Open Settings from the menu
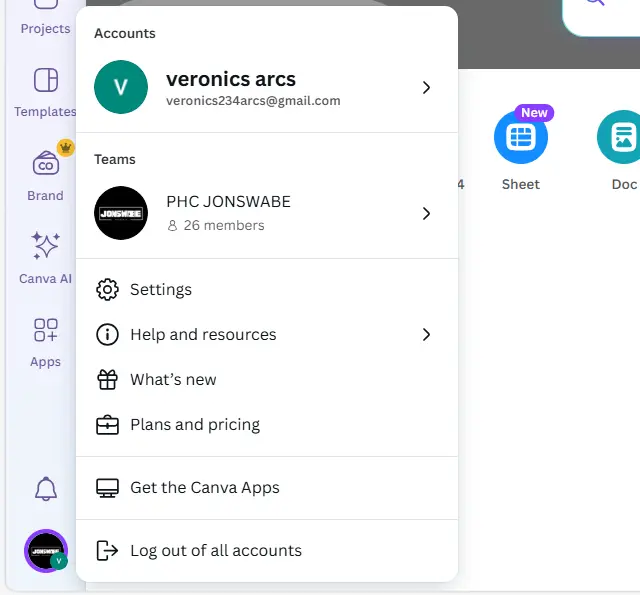Image resolution: width=640 pixels, height=595 pixels. (267, 289)
